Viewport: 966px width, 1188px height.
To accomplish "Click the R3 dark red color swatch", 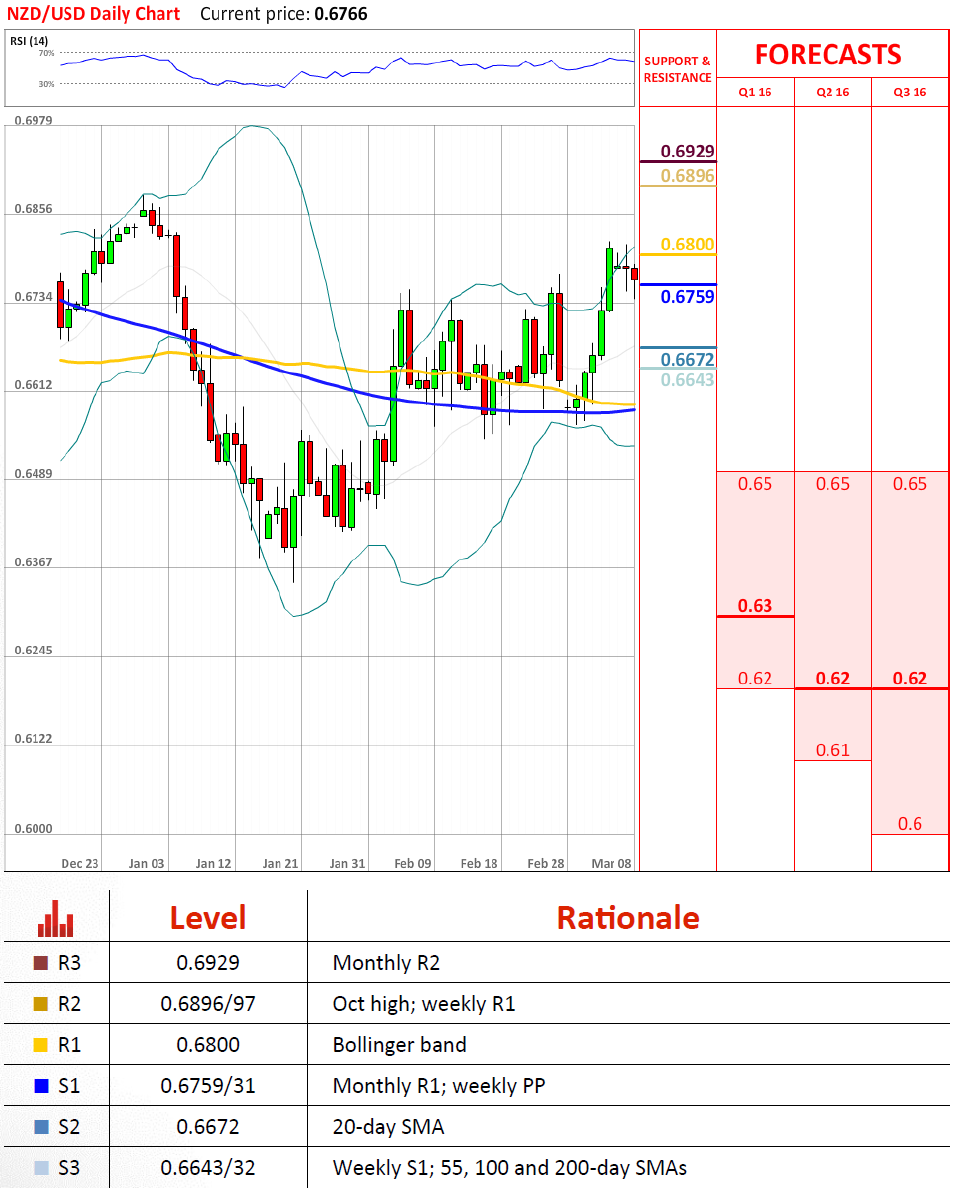I will 41,963.
